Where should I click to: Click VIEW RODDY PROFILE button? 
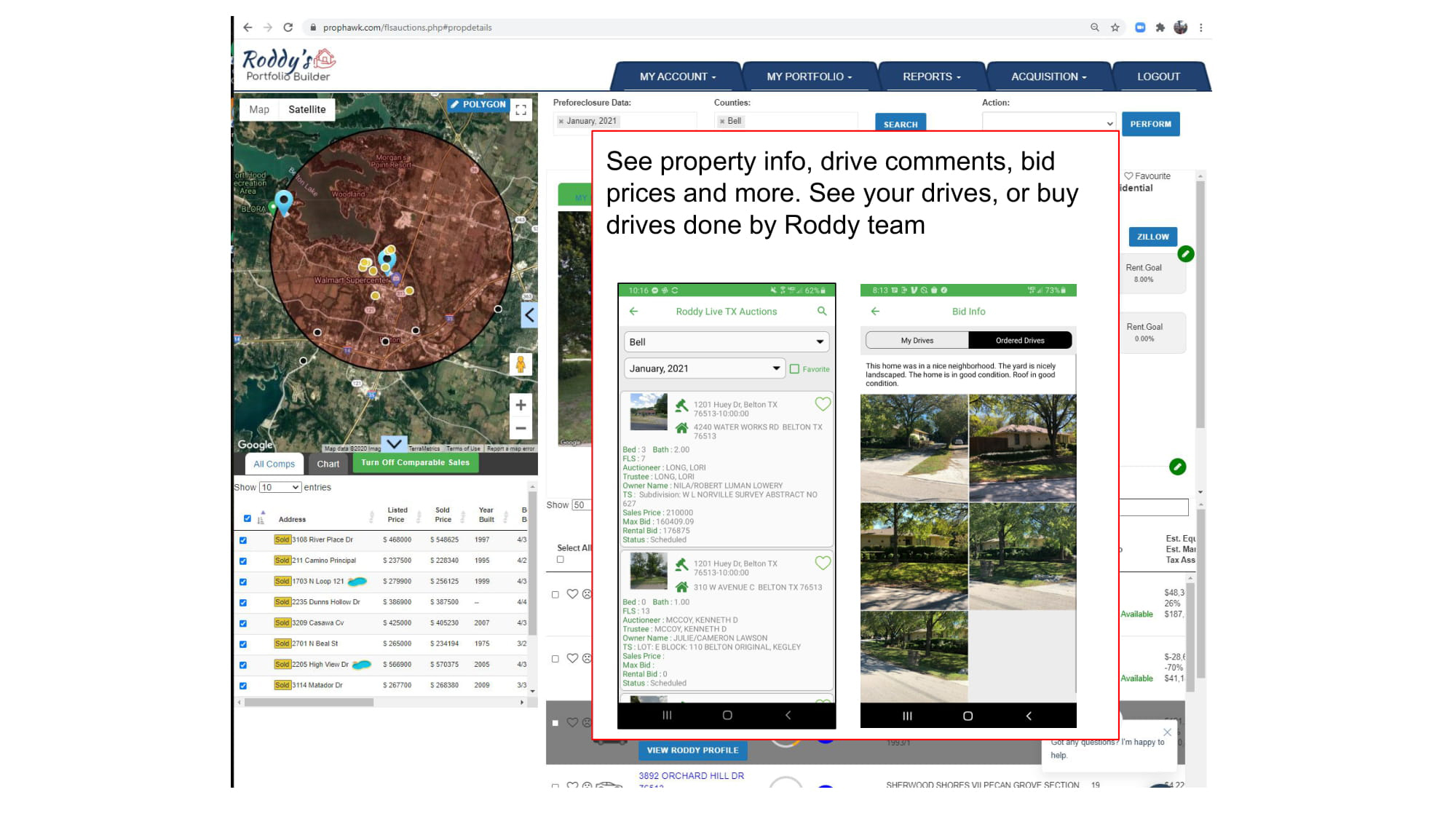692,750
